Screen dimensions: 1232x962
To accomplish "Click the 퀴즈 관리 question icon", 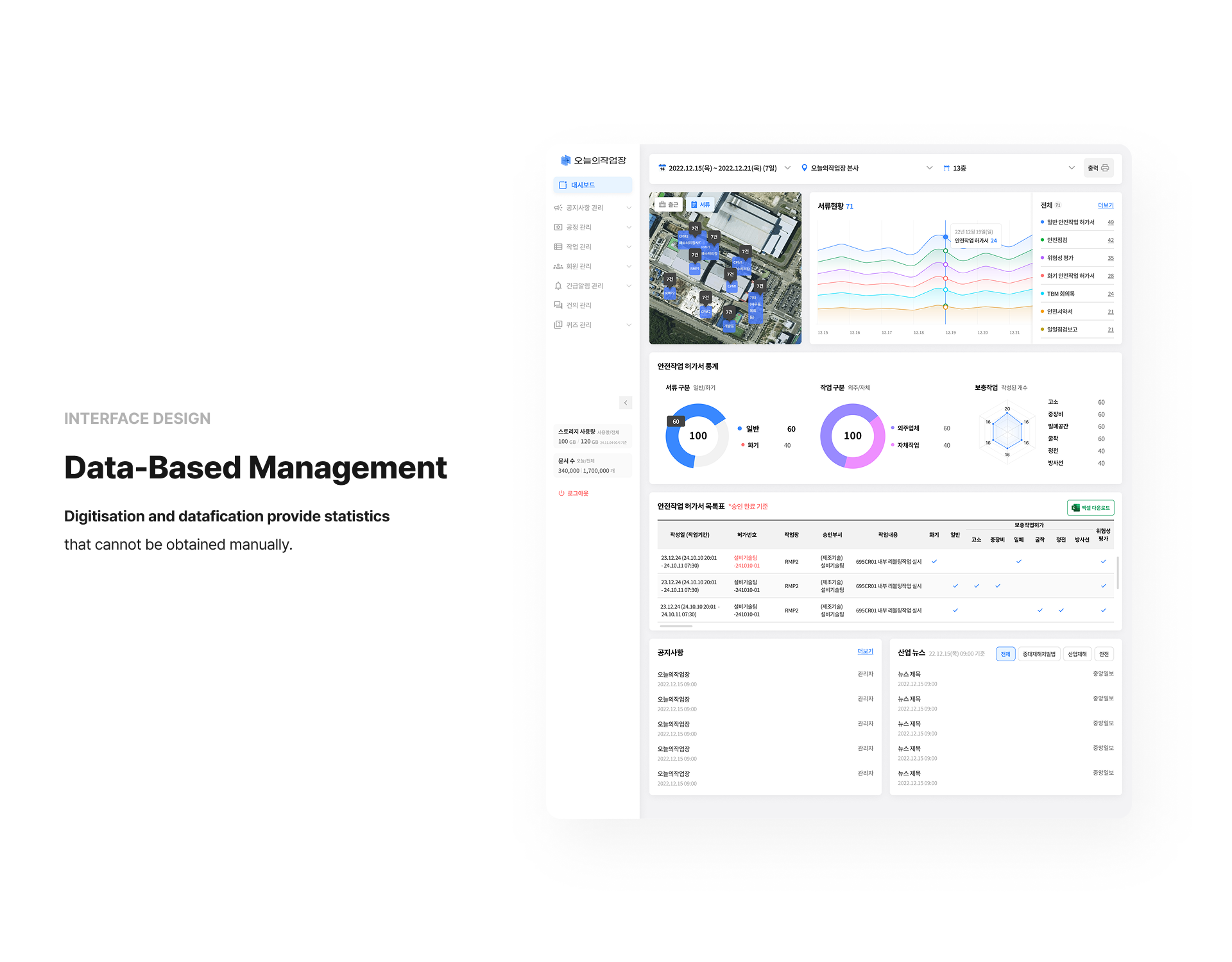I will 558,325.
